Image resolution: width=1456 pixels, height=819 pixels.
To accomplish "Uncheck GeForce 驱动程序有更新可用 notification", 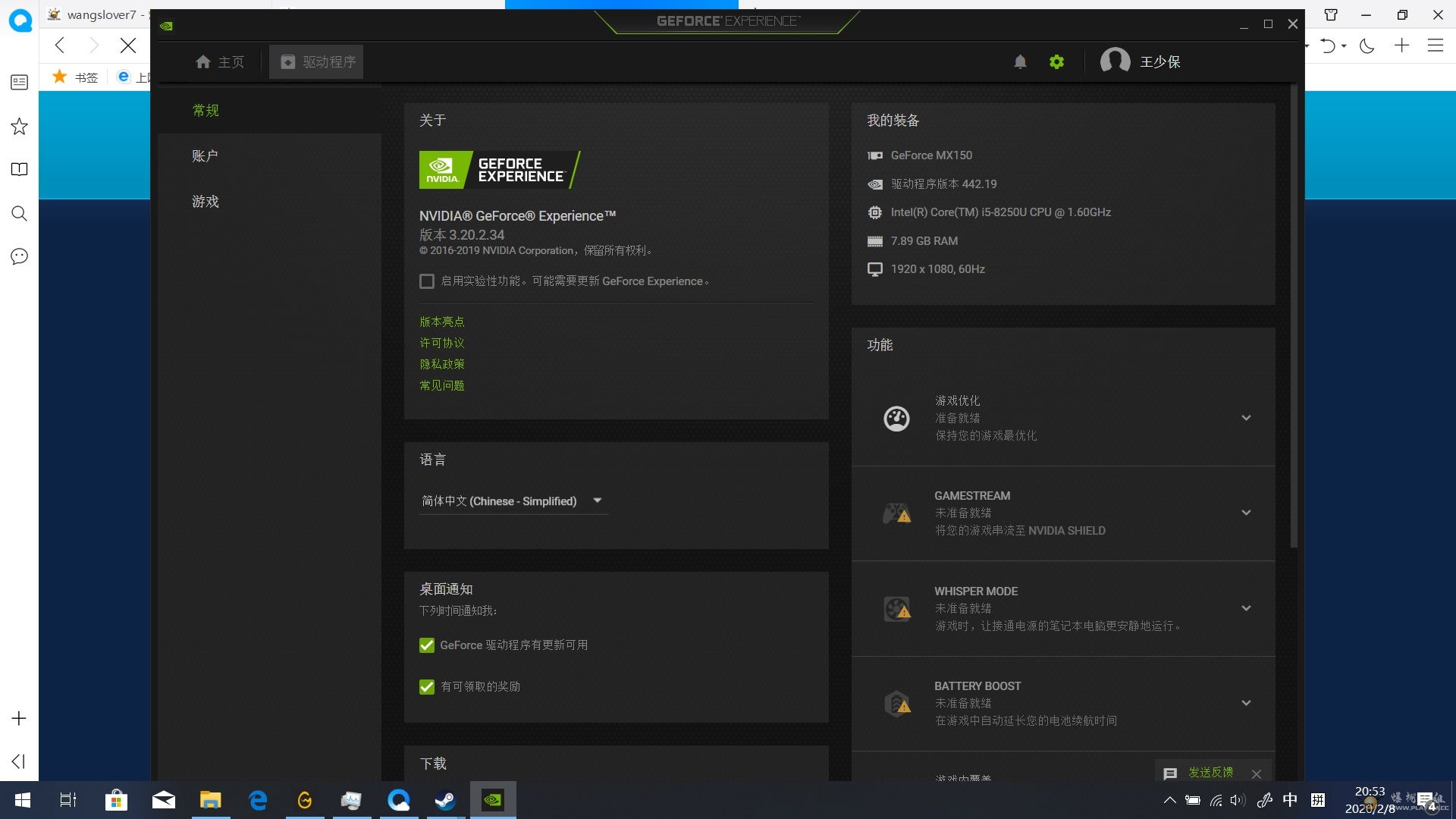I will pos(427,645).
